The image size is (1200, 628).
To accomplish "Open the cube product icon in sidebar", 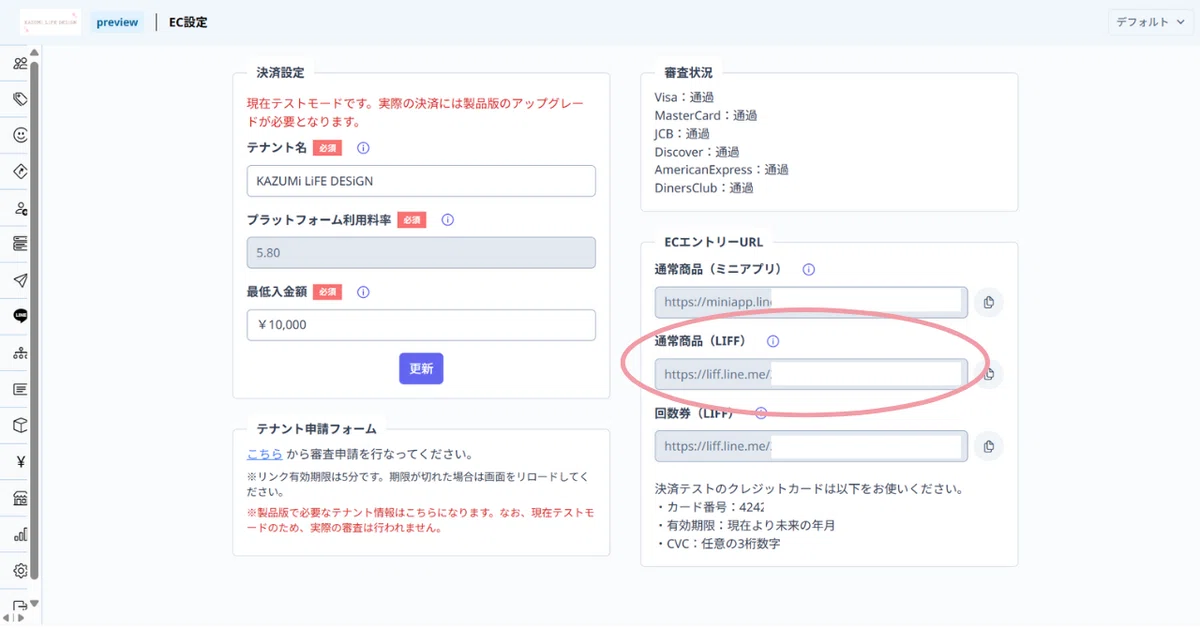I will (20, 425).
